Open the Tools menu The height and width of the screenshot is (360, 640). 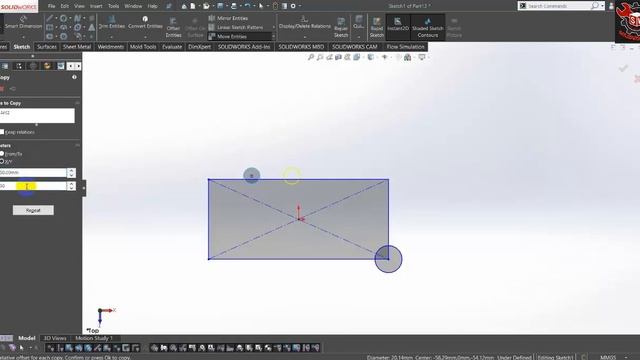pyautogui.click(x=113, y=6)
